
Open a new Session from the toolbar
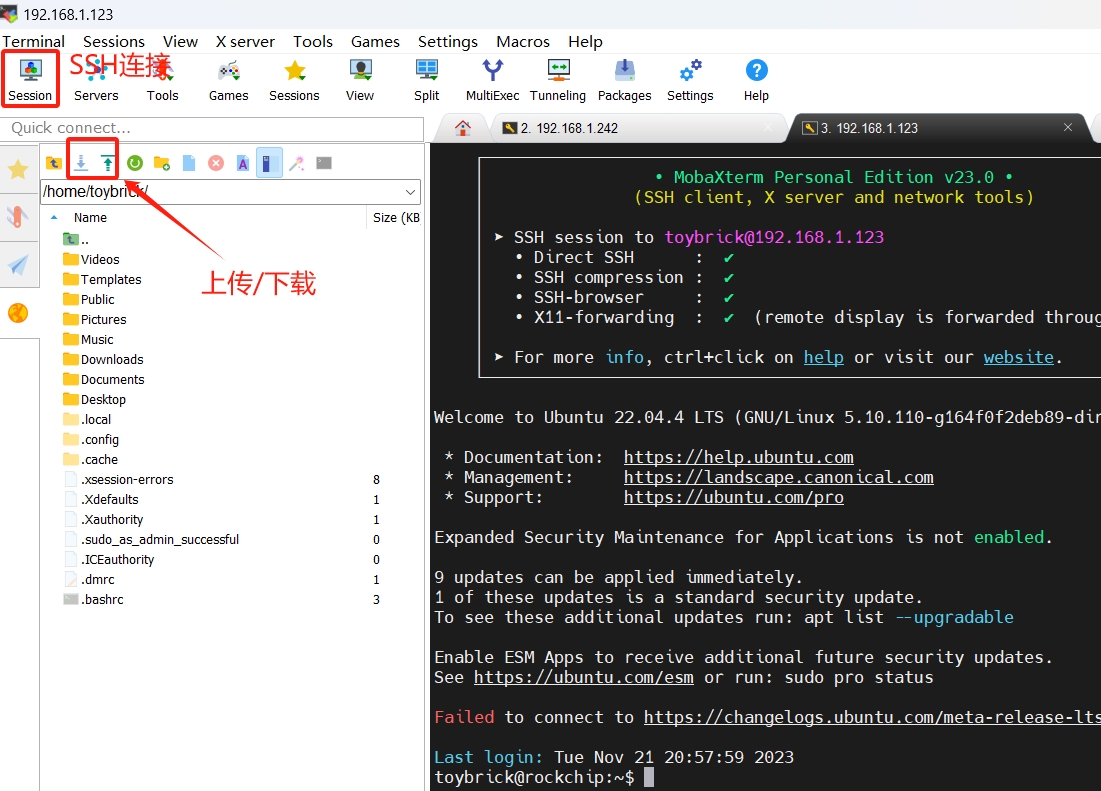(x=29, y=79)
